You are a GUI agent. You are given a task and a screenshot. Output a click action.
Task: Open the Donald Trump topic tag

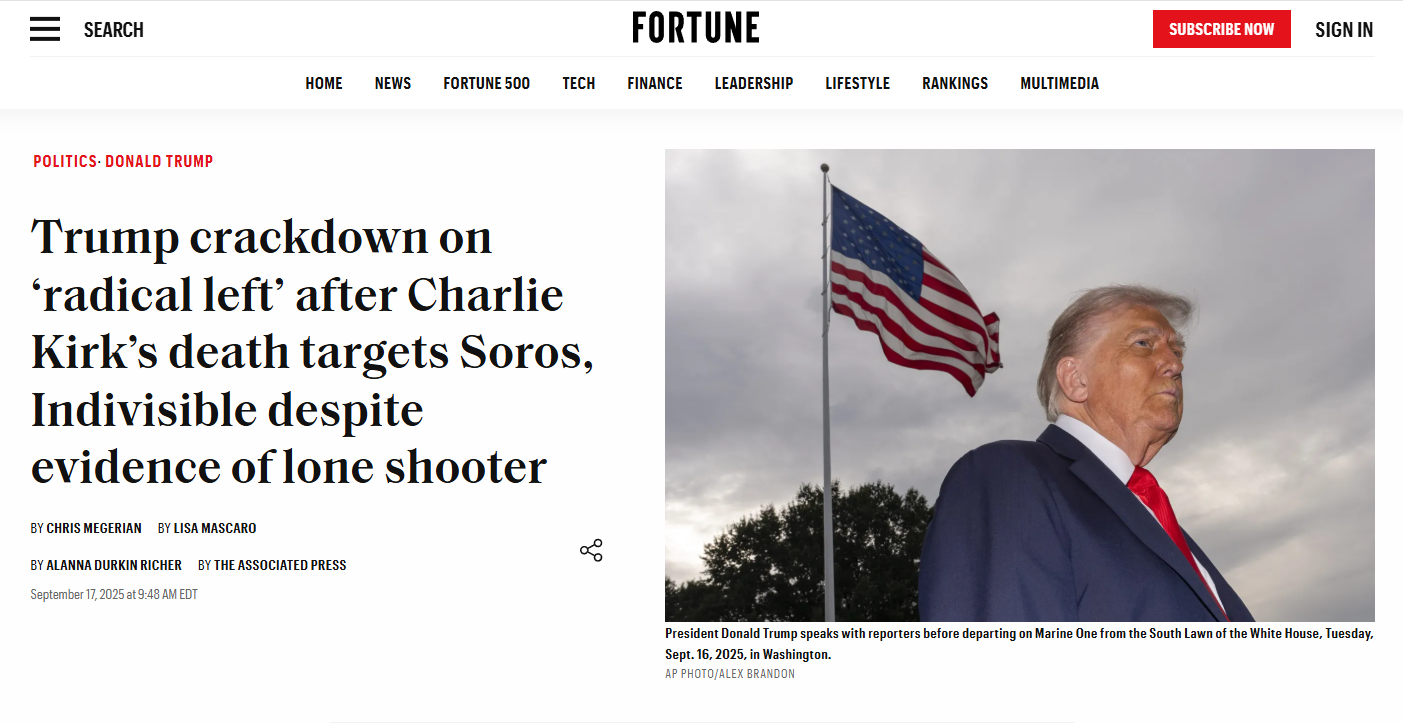point(159,161)
